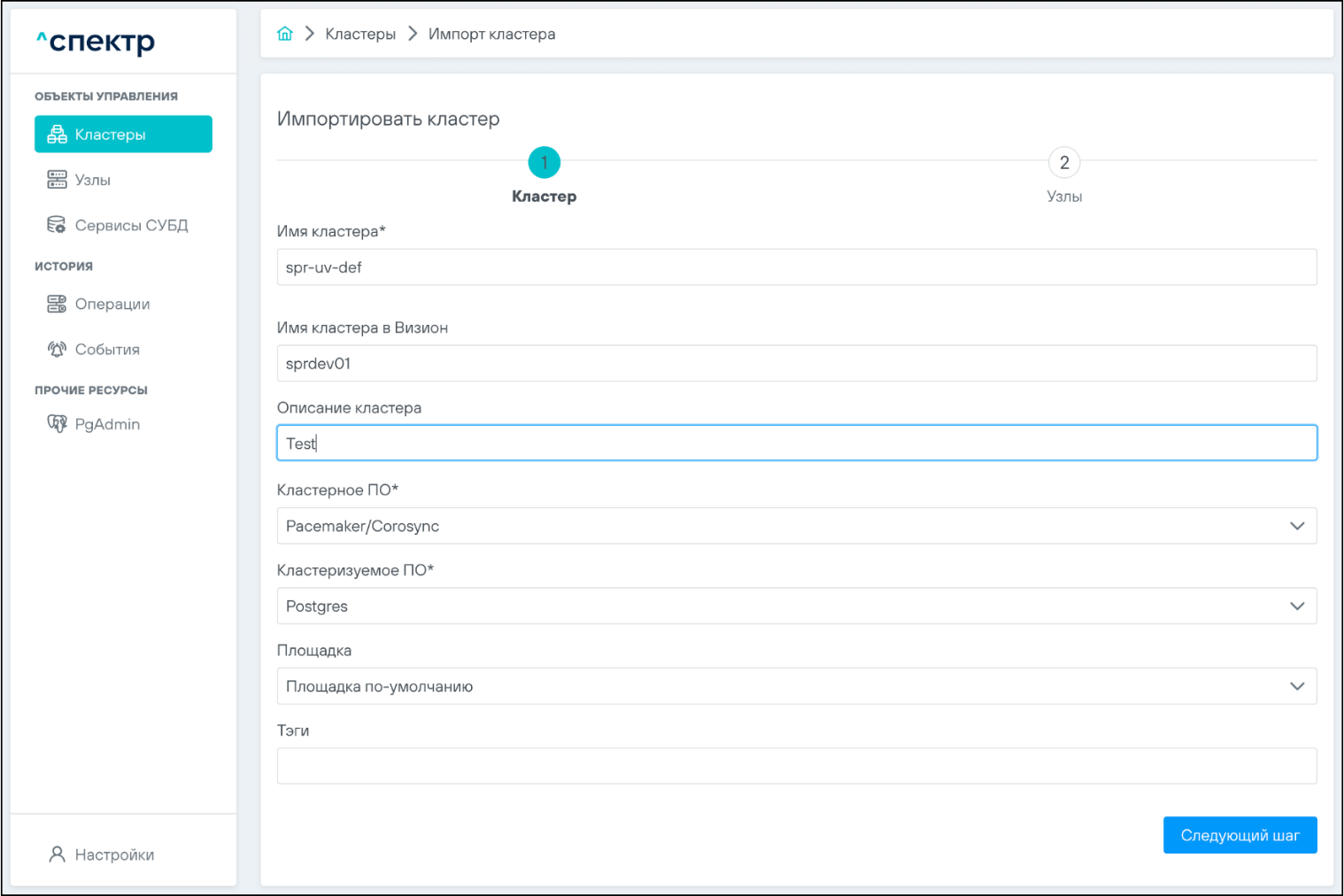Follow the Кластеры breadcrumb link

click(x=360, y=34)
